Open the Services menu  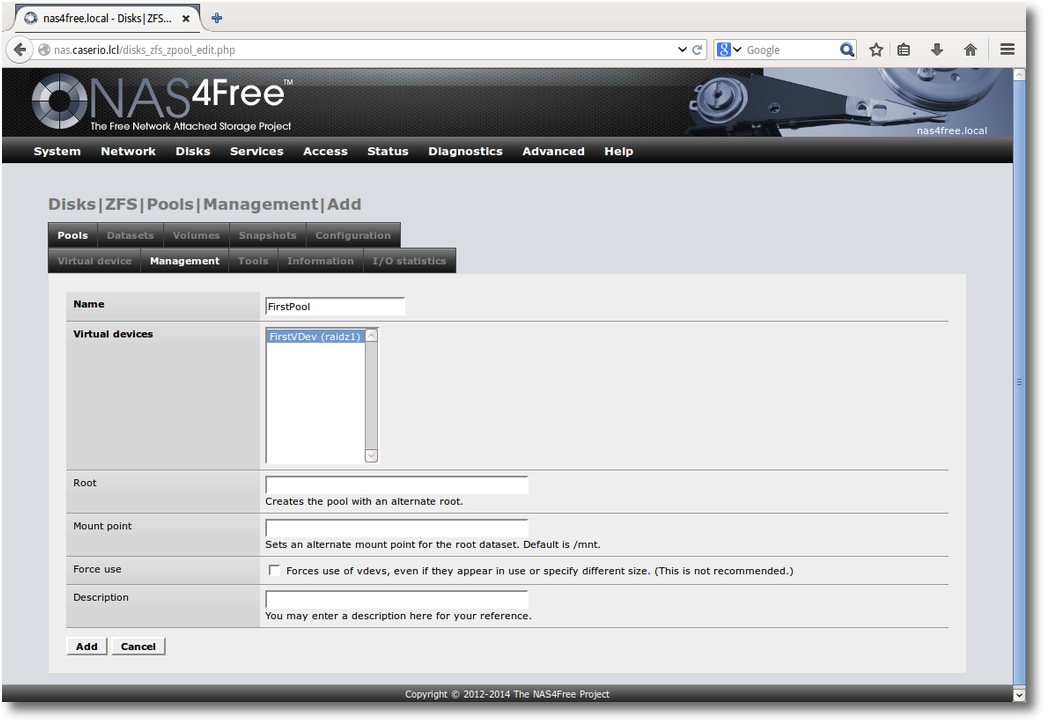[x=256, y=151]
